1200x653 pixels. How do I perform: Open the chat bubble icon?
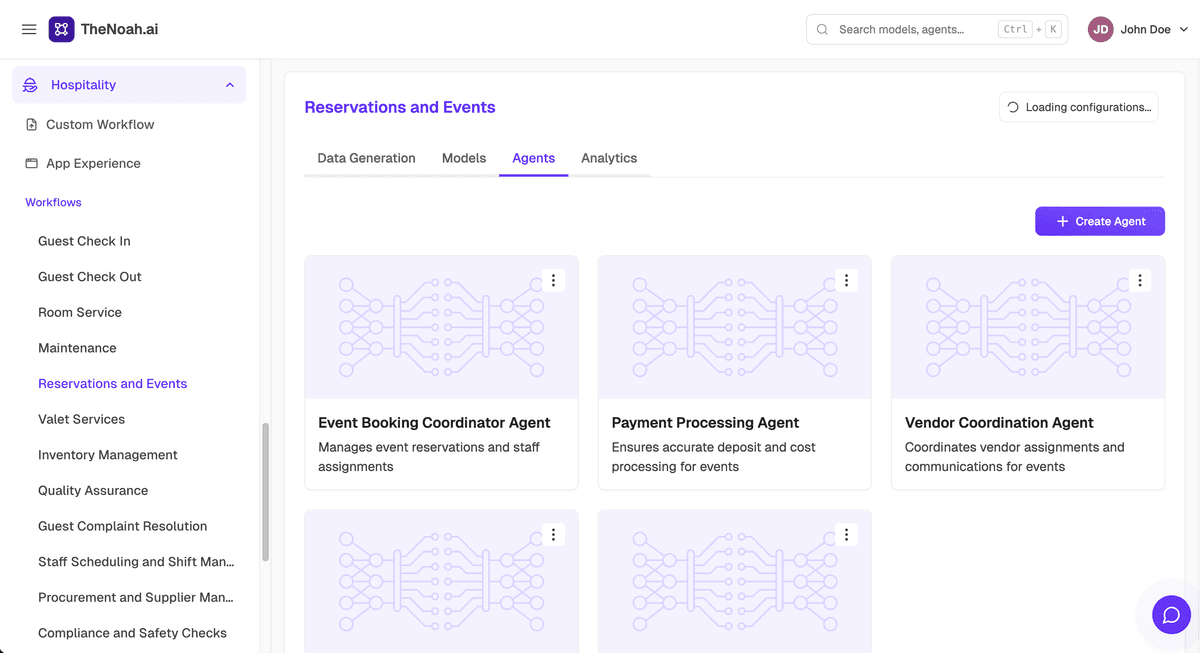pyautogui.click(x=1171, y=614)
